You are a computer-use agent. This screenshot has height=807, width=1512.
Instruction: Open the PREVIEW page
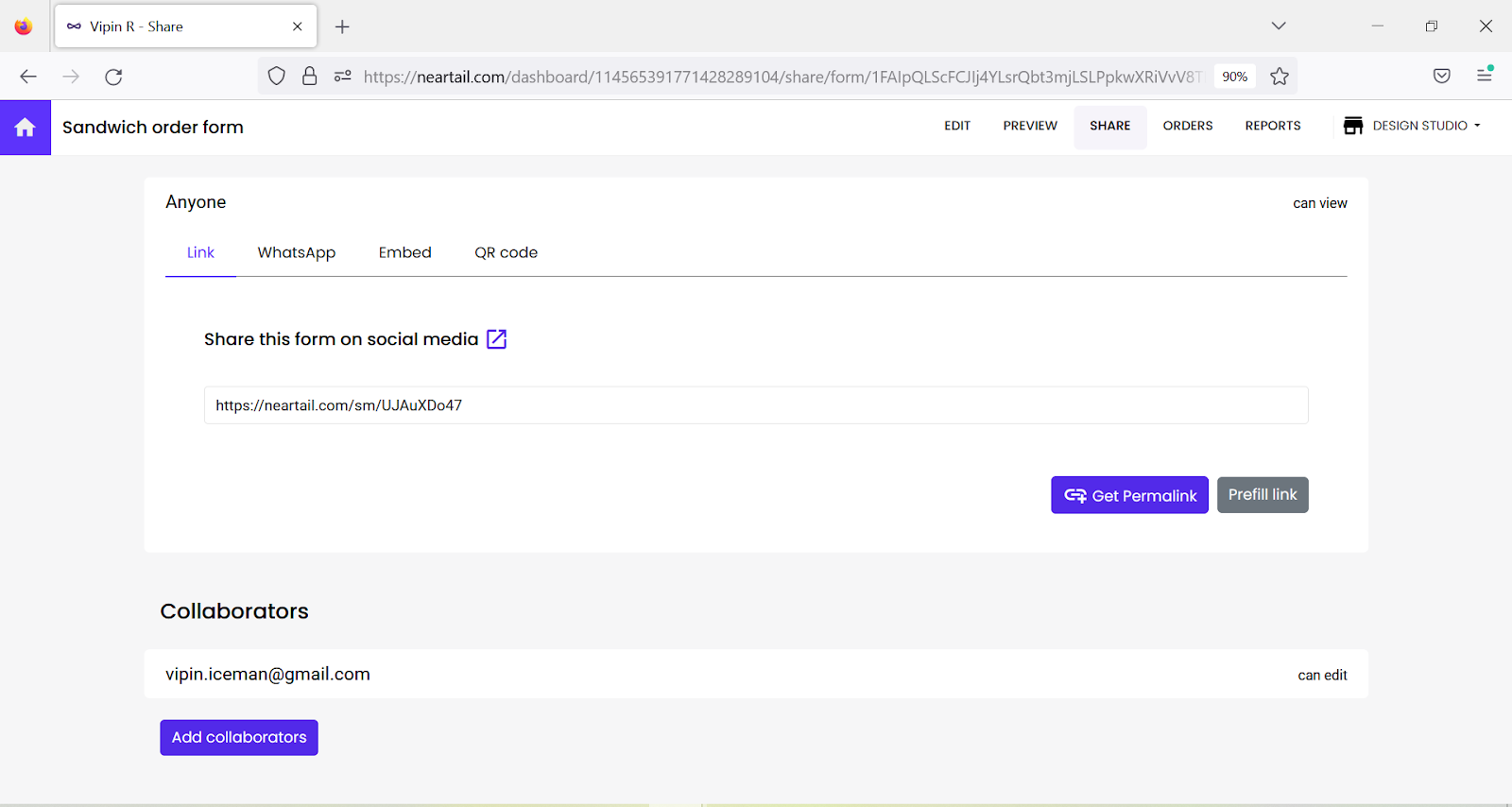[x=1030, y=126]
